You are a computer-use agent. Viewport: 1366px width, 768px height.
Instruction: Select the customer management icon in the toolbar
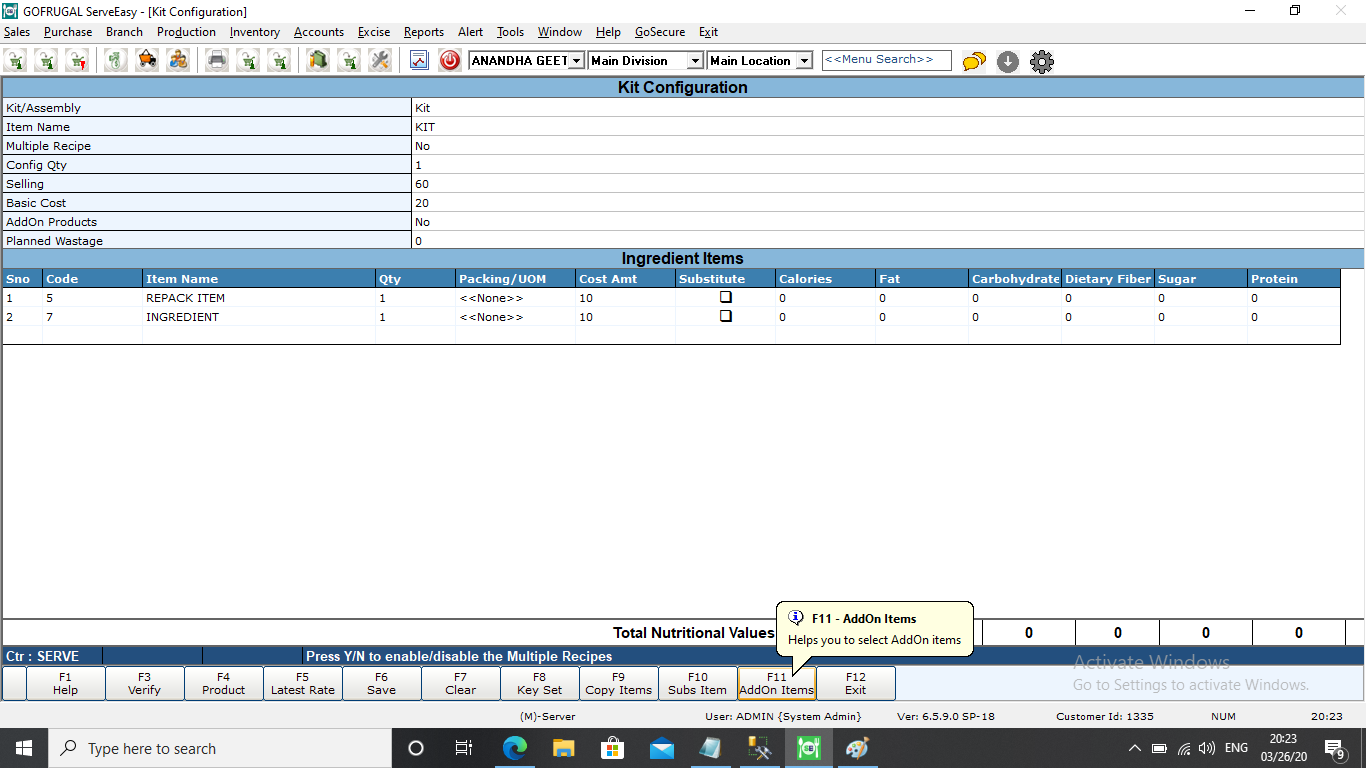pos(177,61)
